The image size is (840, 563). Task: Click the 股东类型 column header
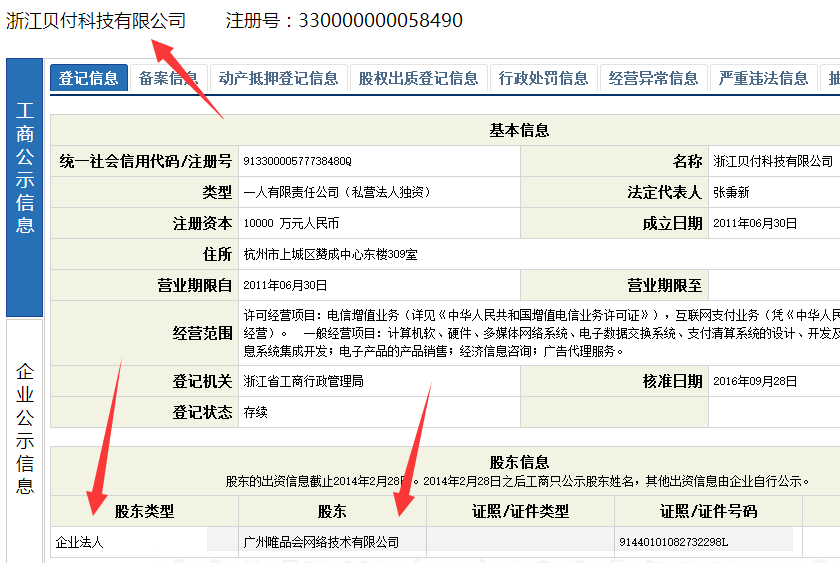(145, 512)
